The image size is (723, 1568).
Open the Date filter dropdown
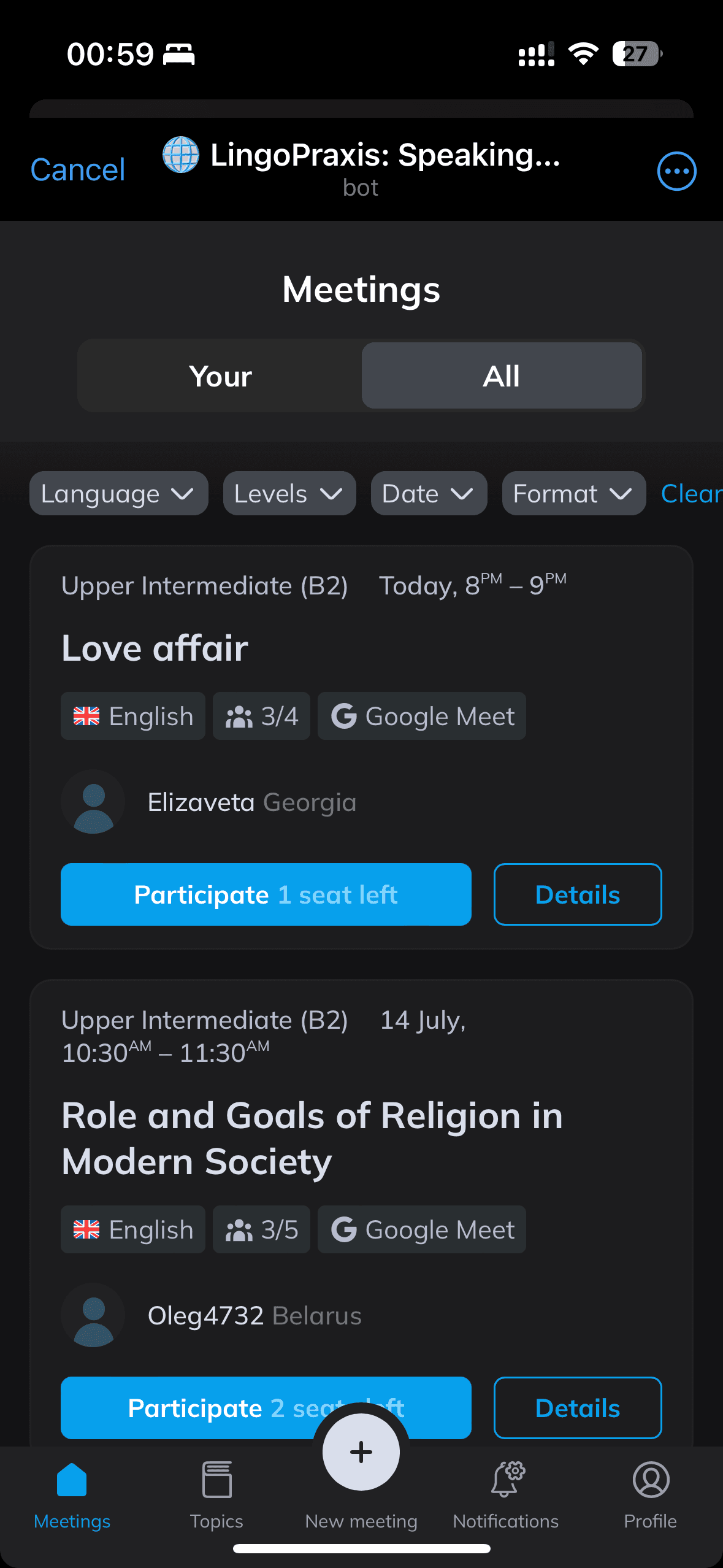coord(429,493)
